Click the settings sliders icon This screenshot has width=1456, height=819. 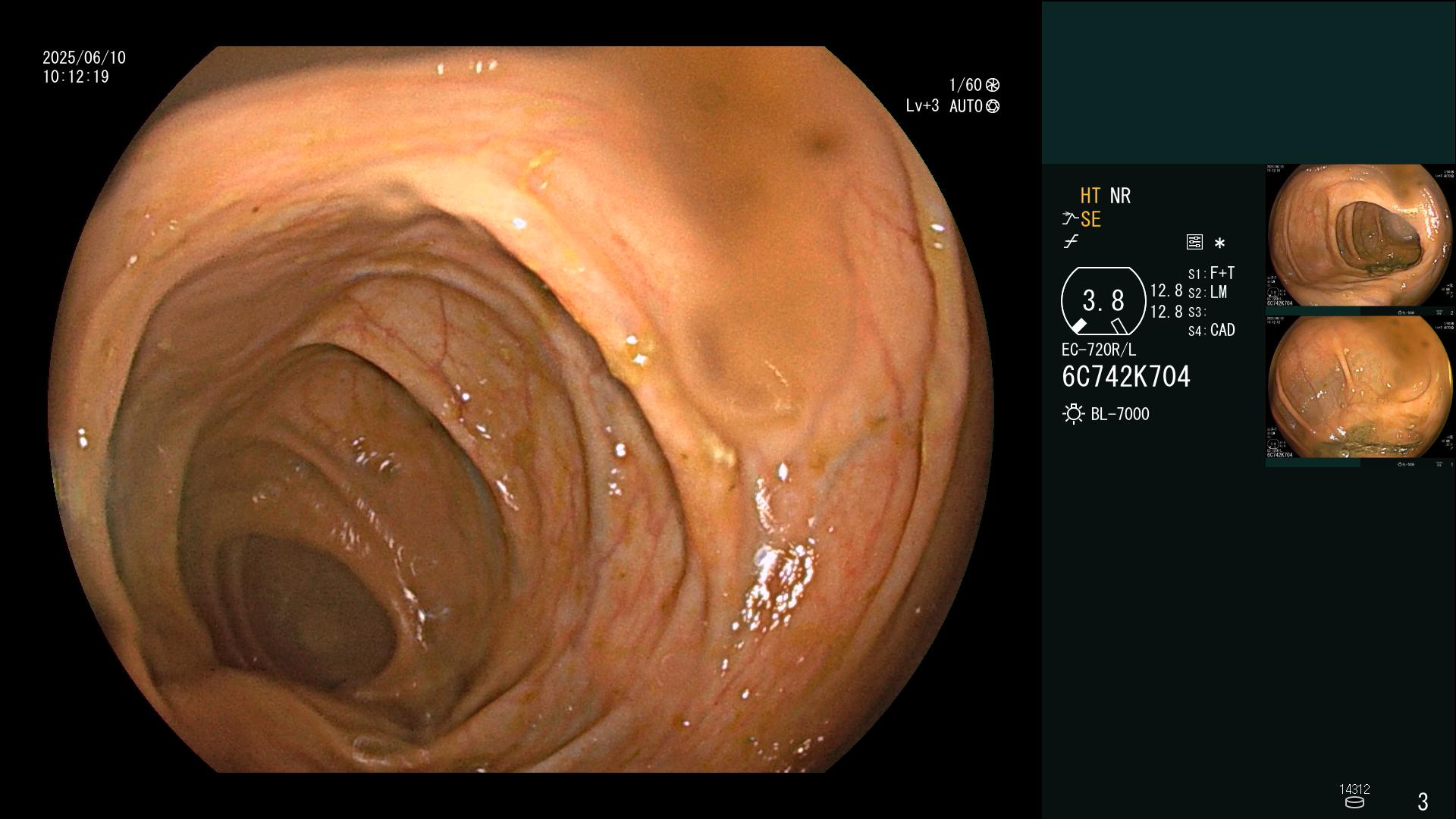pyautogui.click(x=1194, y=242)
